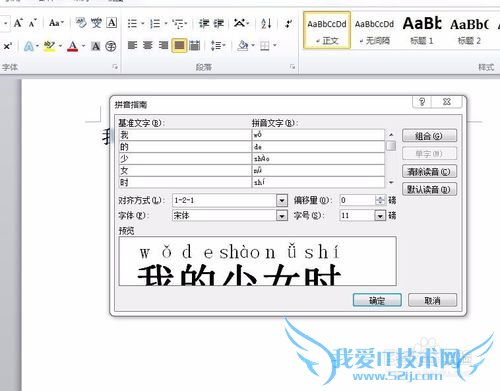Viewport: 500px width, 391px height.
Task: Open the 字号 dropdown showing 11
Action: coord(380,216)
